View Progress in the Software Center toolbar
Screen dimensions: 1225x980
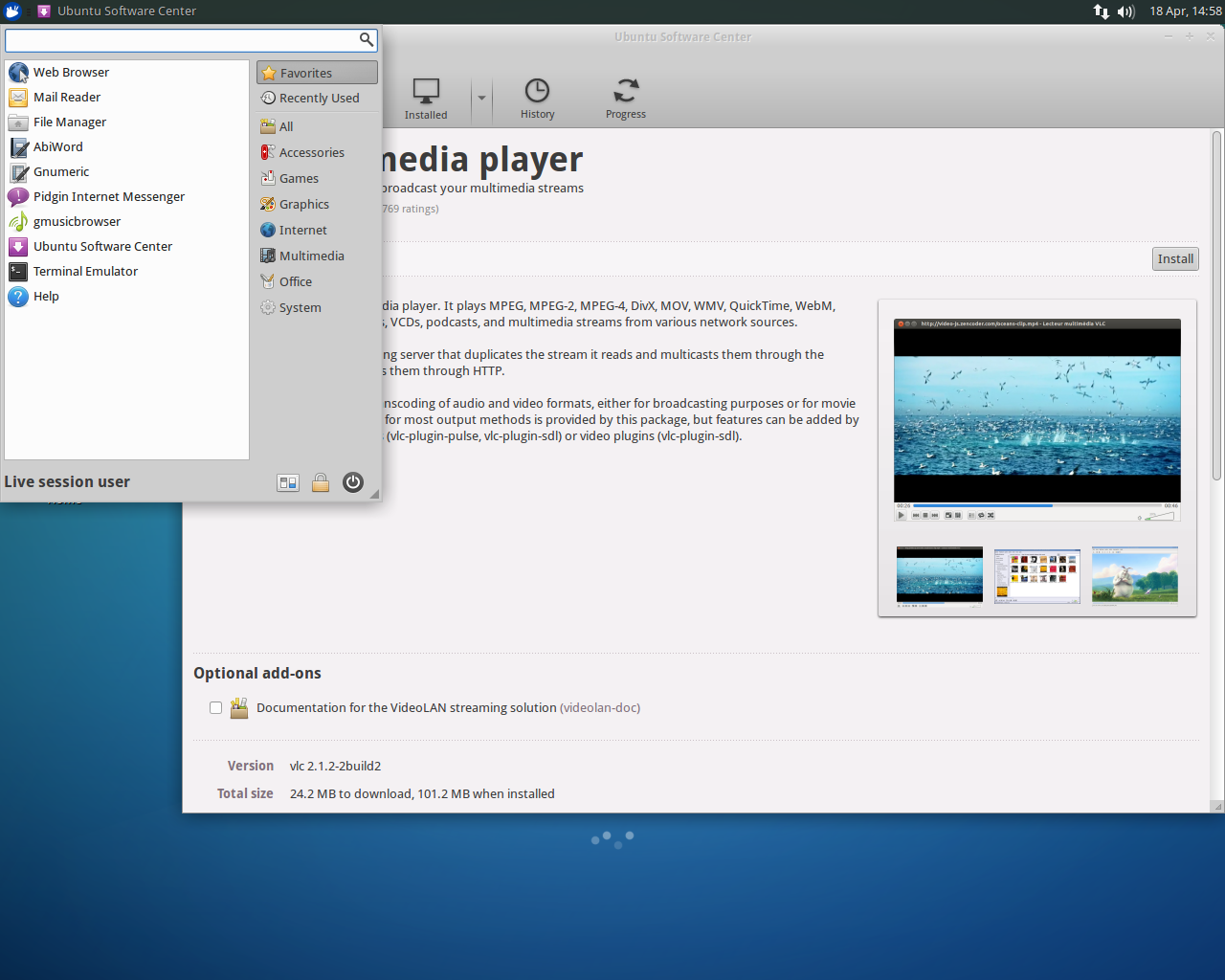click(626, 99)
